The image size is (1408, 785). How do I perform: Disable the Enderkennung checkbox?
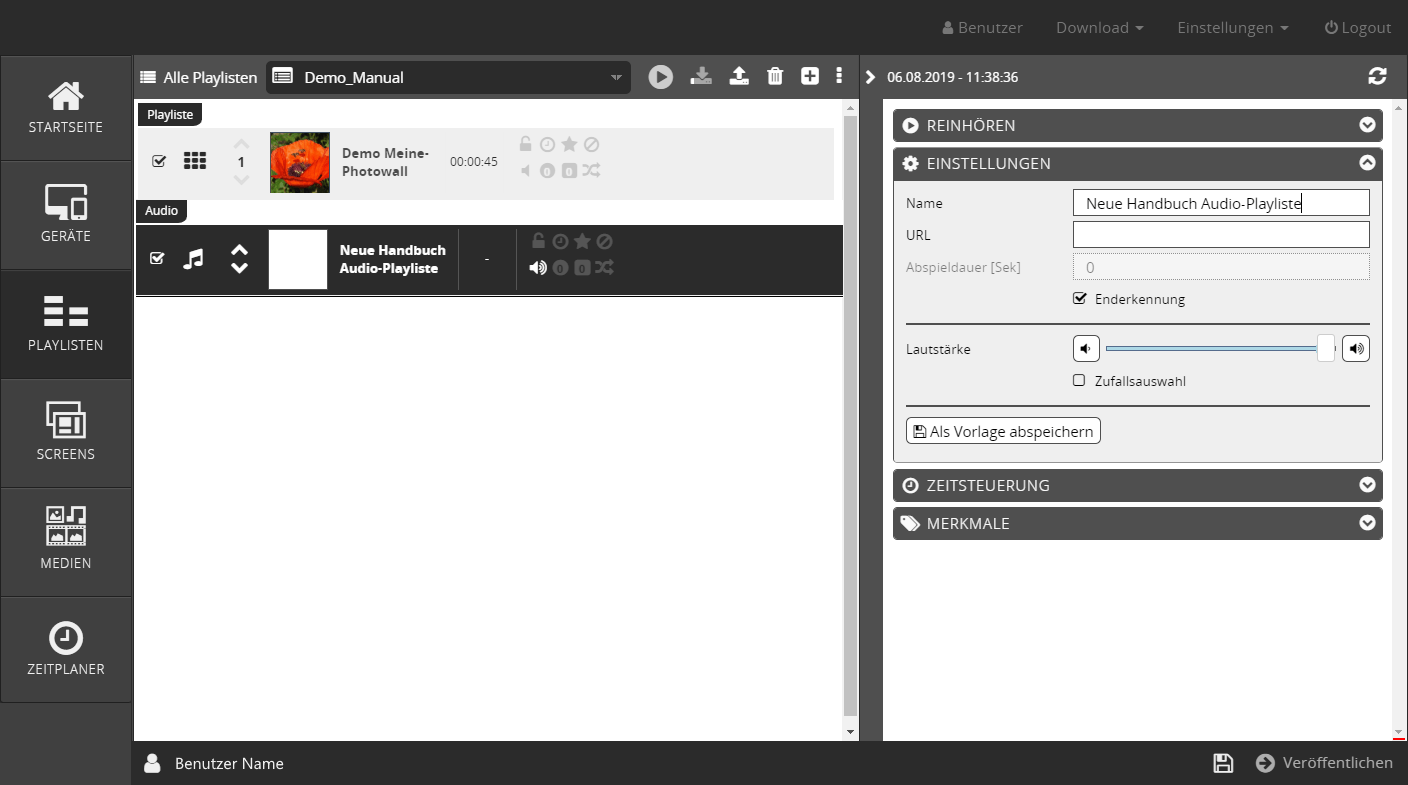pyautogui.click(x=1079, y=299)
